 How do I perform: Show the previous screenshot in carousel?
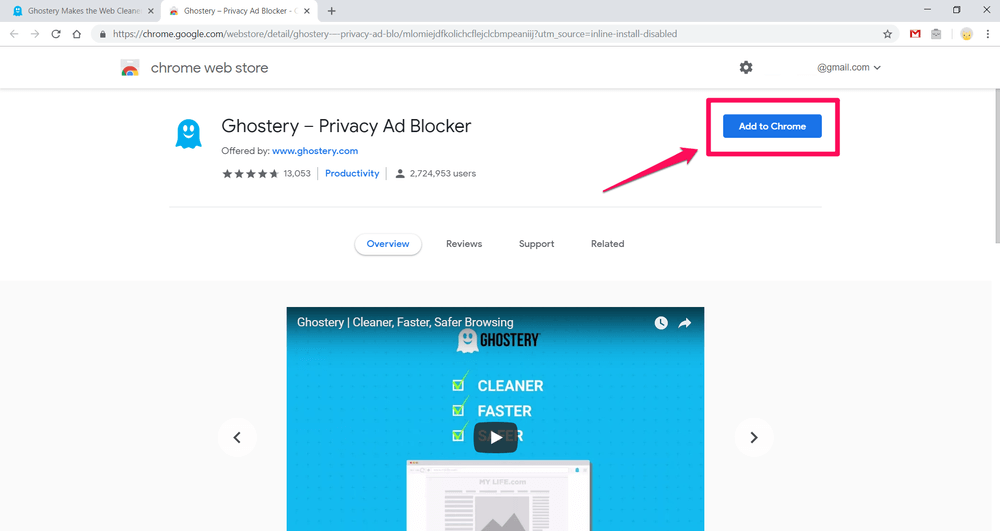237,437
